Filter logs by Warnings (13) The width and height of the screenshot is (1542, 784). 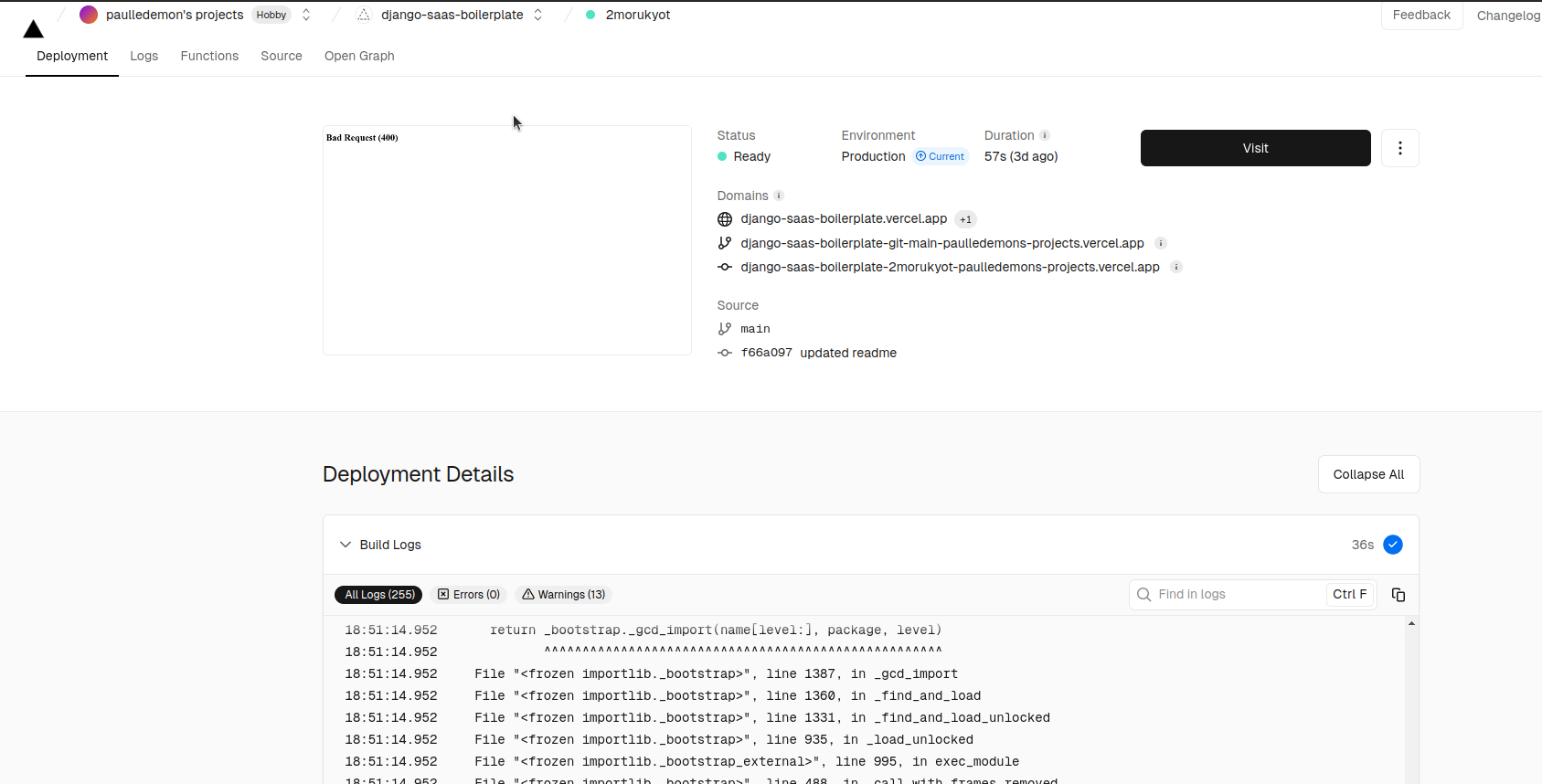pos(564,595)
